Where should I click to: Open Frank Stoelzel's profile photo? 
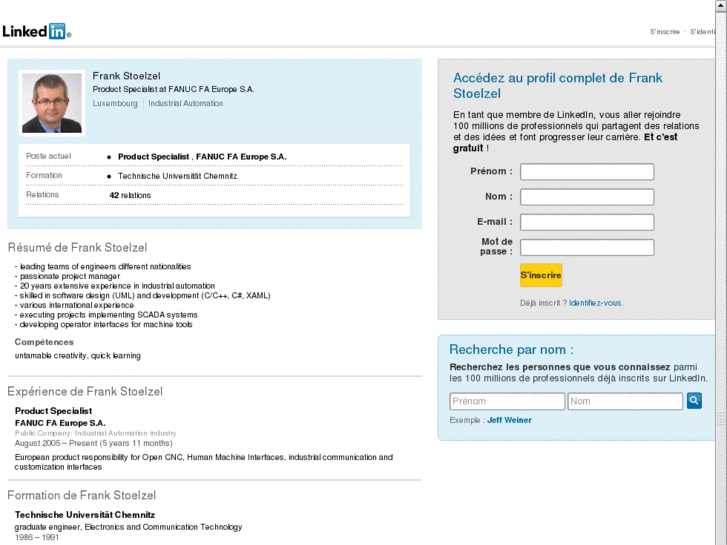[52, 103]
